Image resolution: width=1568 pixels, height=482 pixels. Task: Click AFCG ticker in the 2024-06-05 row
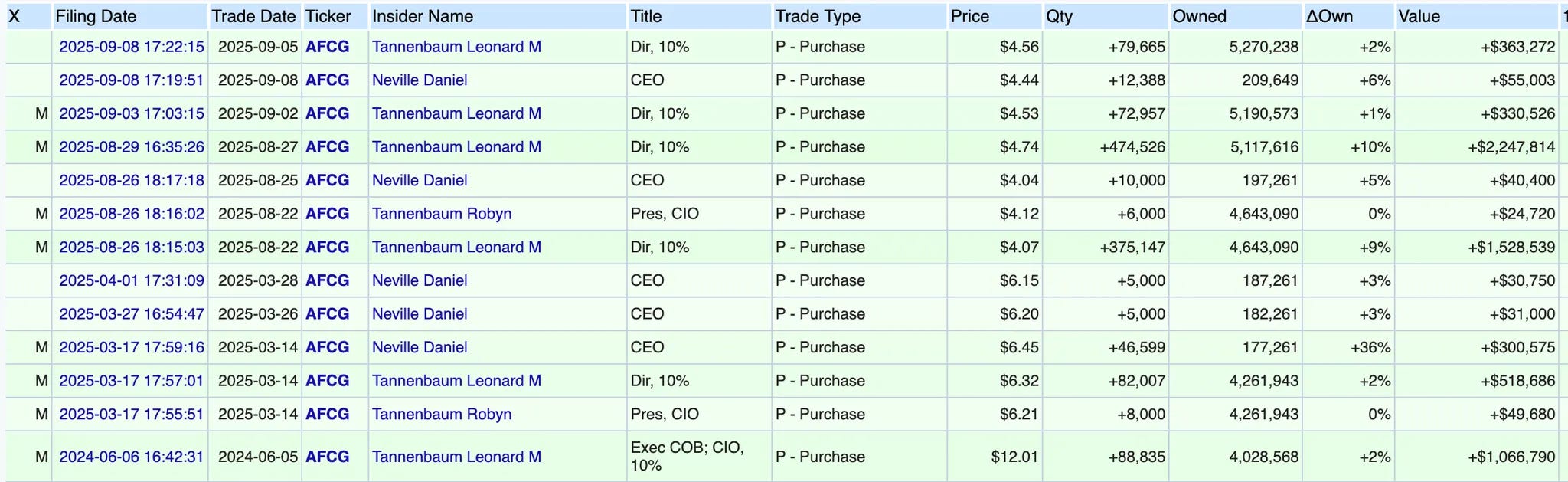[328, 457]
